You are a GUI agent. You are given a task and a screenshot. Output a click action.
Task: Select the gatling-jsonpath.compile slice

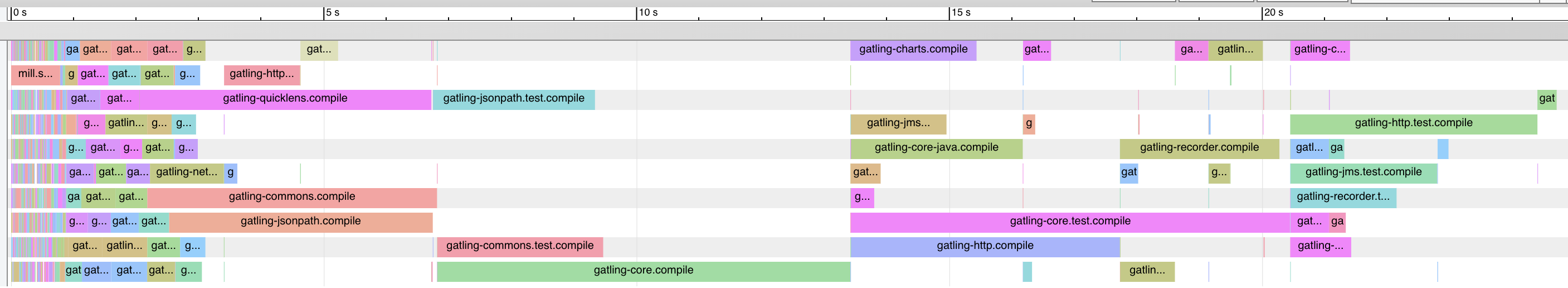301,222
